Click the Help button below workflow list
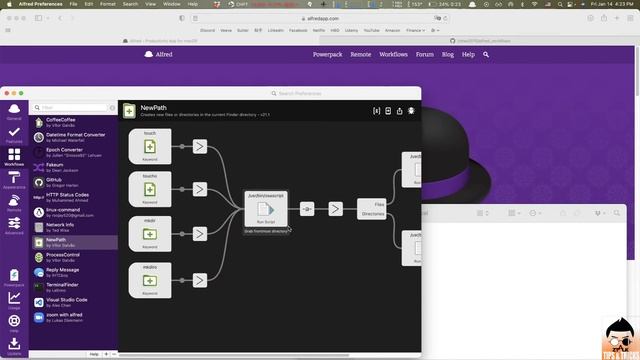Screen dimensions: 640x360 point(94,354)
